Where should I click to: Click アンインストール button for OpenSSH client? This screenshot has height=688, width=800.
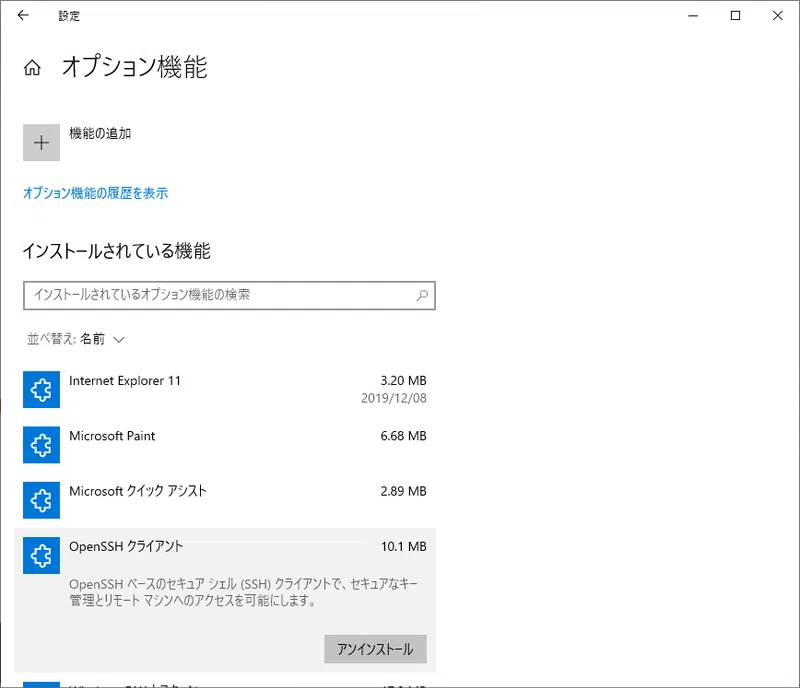coord(376,649)
